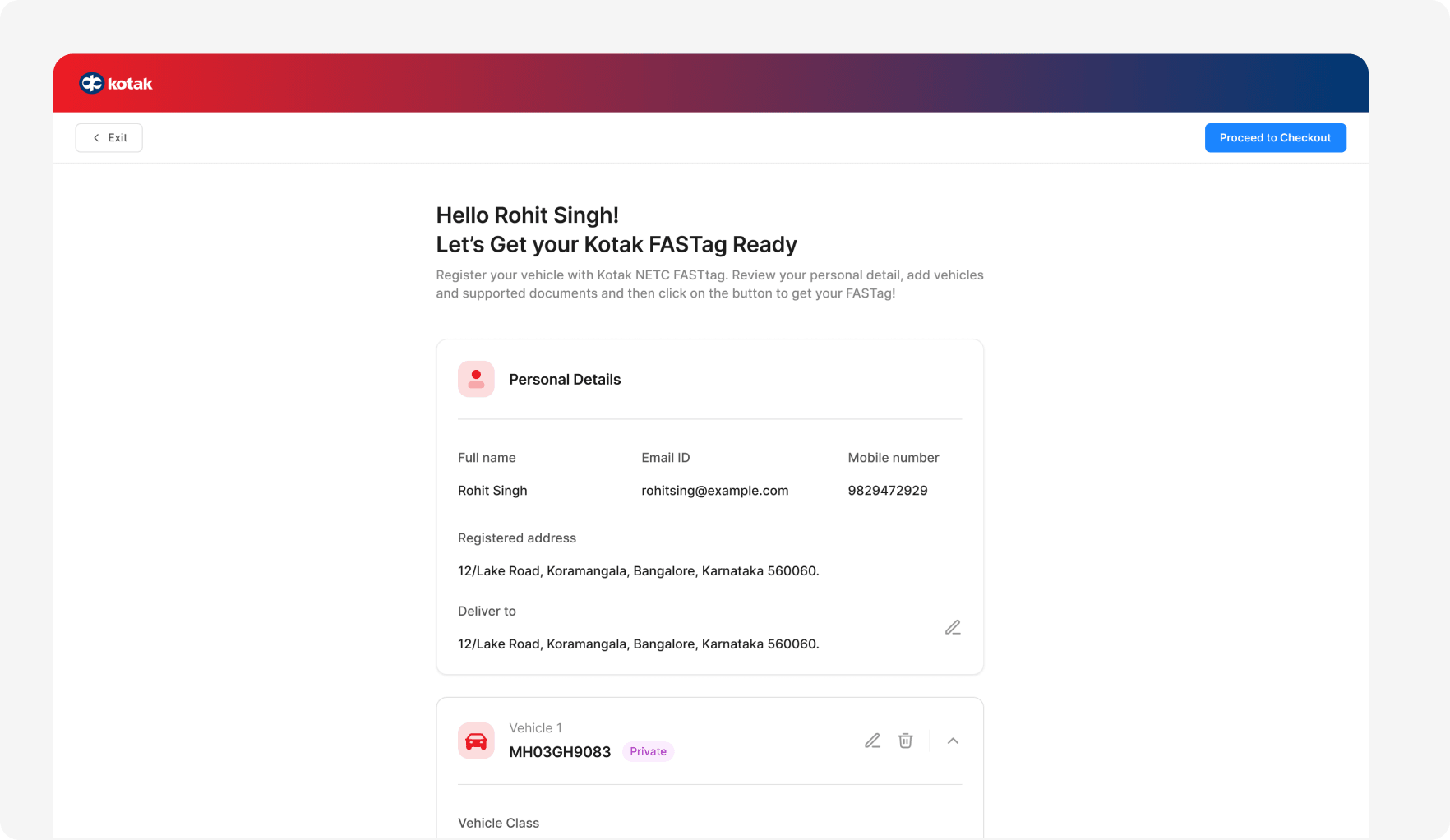
Task: Click the Hello Rohit Singh! heading
Action: 527,215
